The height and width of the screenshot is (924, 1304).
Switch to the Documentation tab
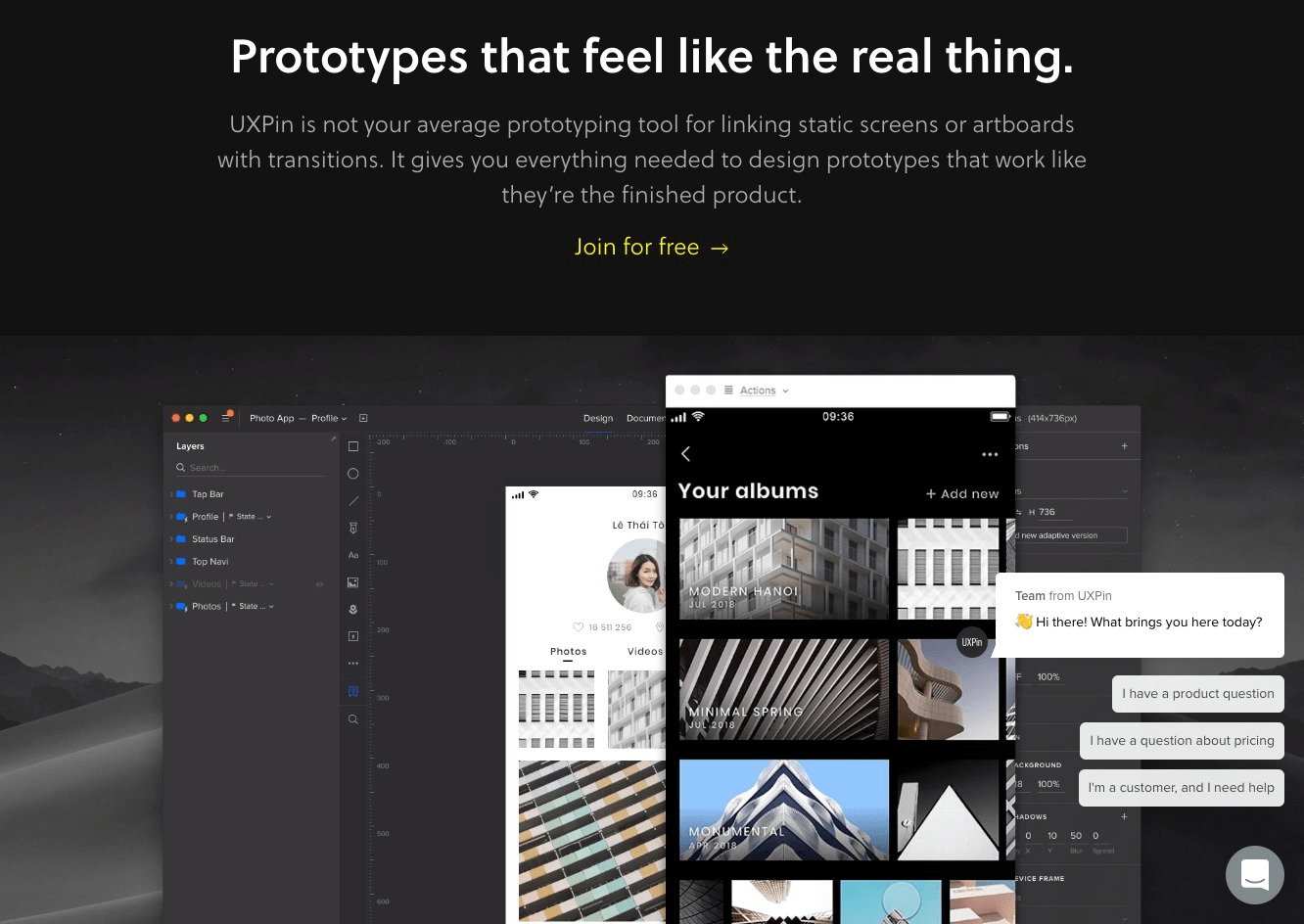coord(646,418)
